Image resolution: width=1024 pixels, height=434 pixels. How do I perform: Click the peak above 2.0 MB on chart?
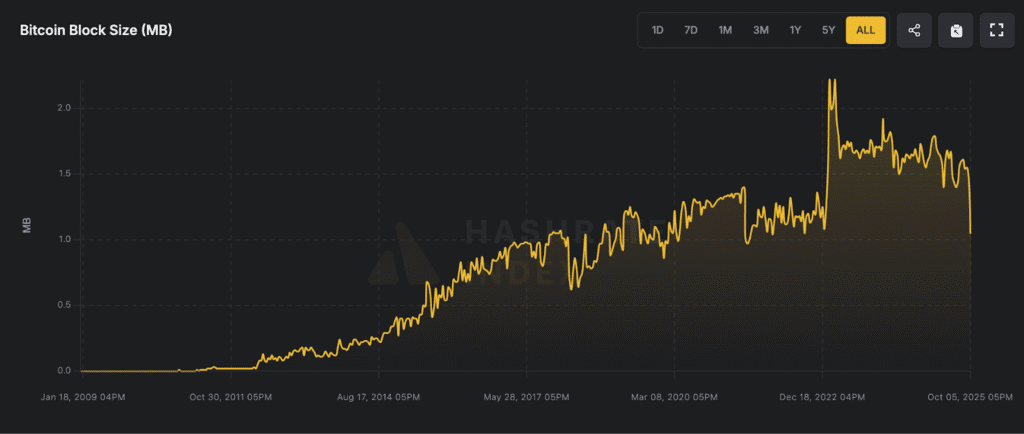tap(831, 81)
